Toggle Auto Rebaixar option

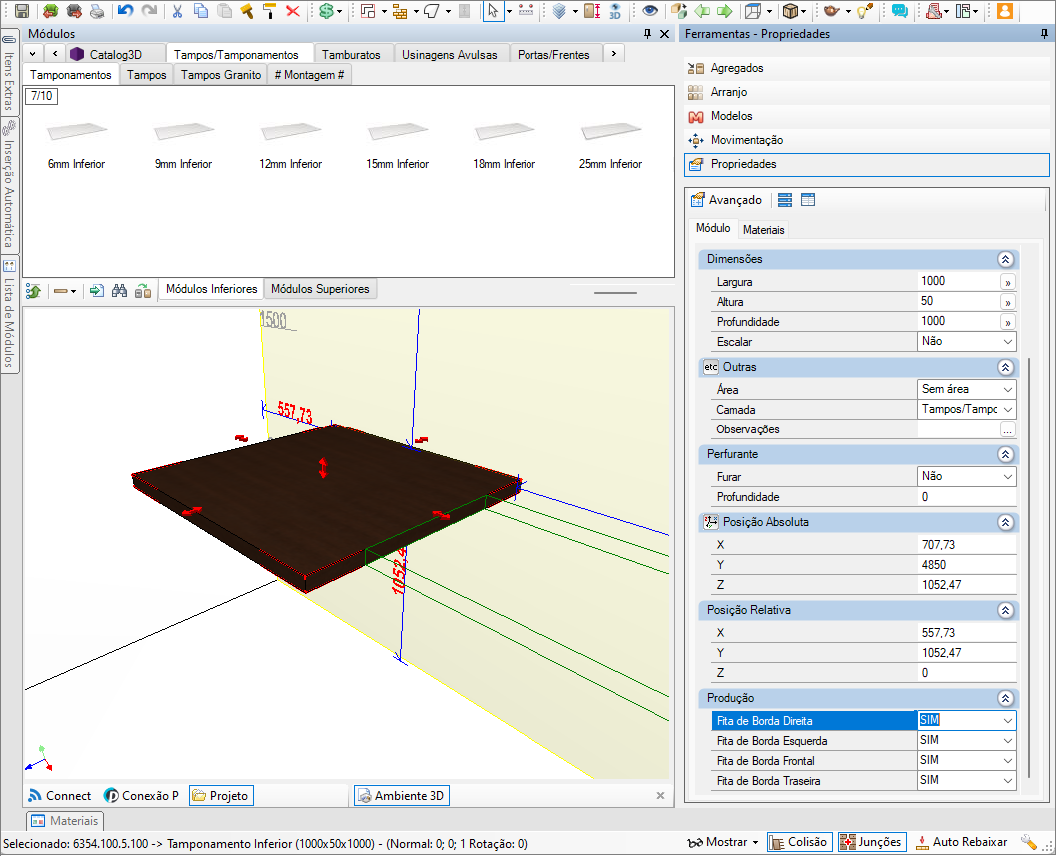point(961,842)
